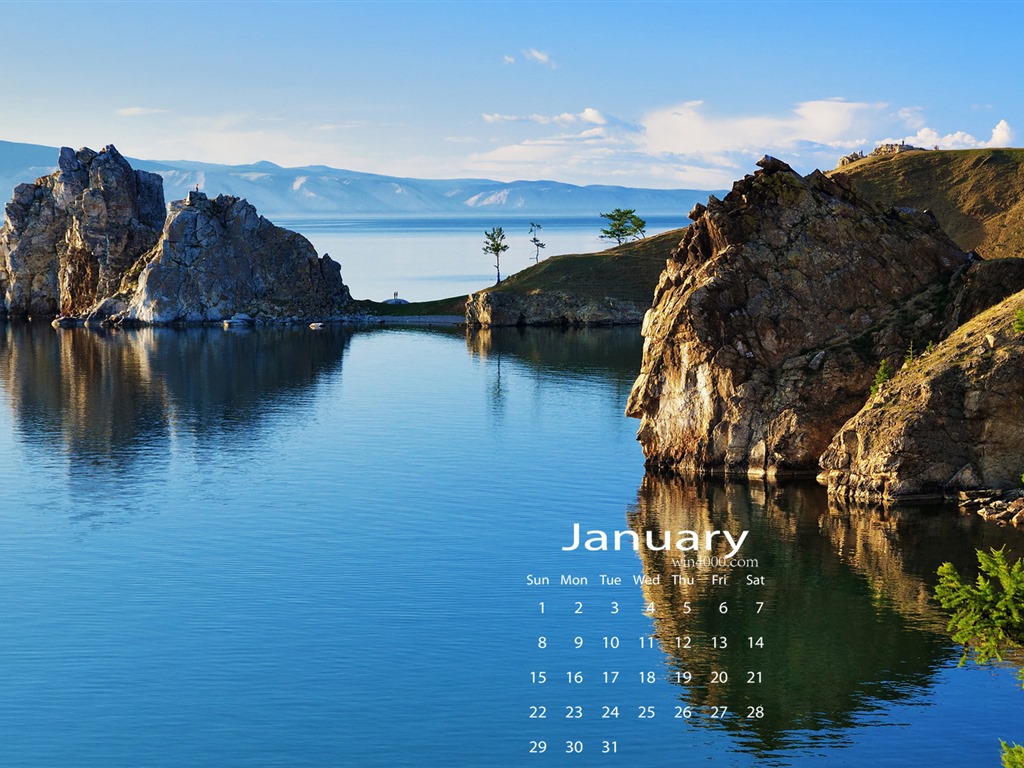
Task: Click the January month title
Action: 654,539
